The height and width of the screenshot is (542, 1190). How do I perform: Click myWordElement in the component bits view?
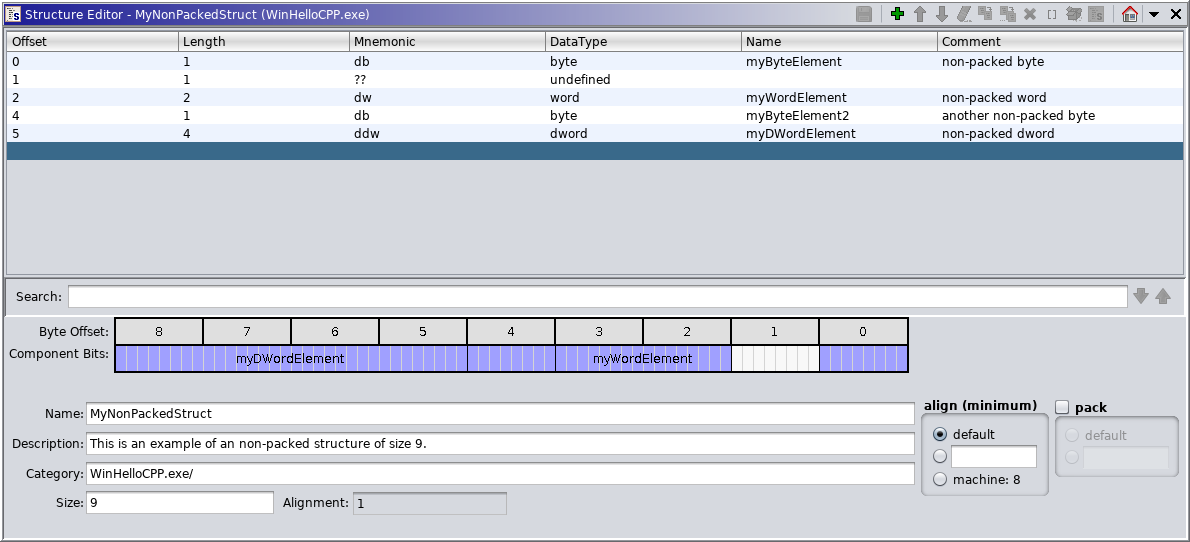pos(642,359)
